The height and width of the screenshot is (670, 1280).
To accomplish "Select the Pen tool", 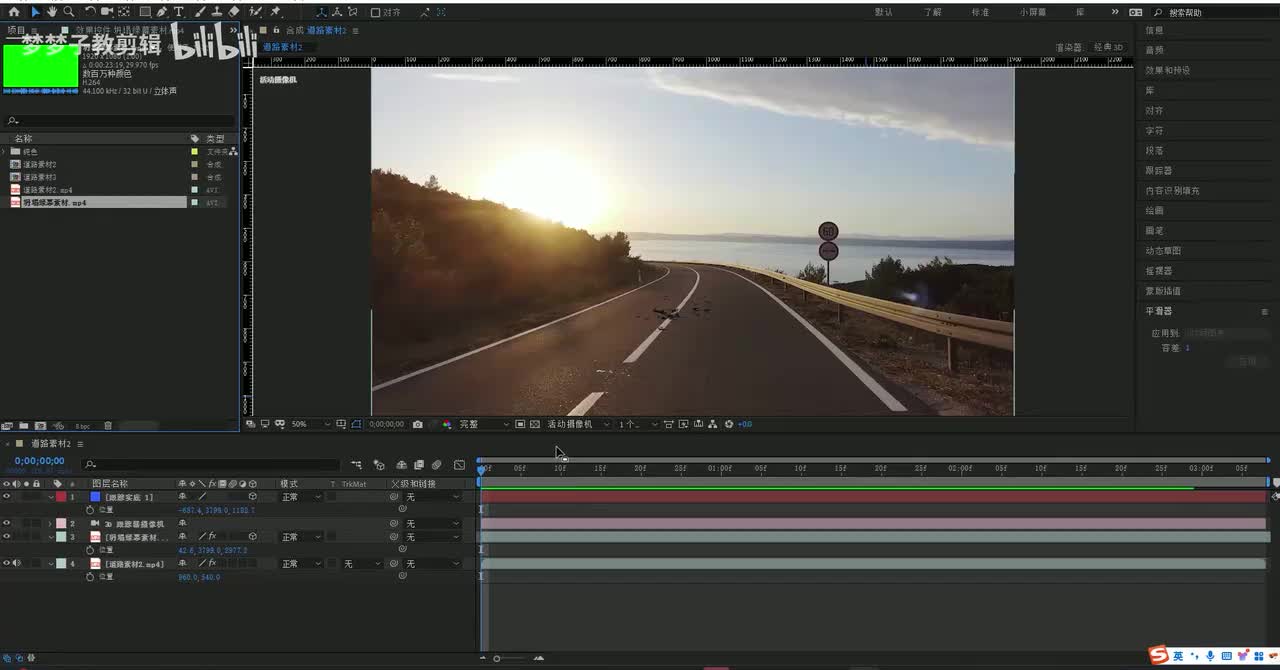I will [x=162, y=12].
